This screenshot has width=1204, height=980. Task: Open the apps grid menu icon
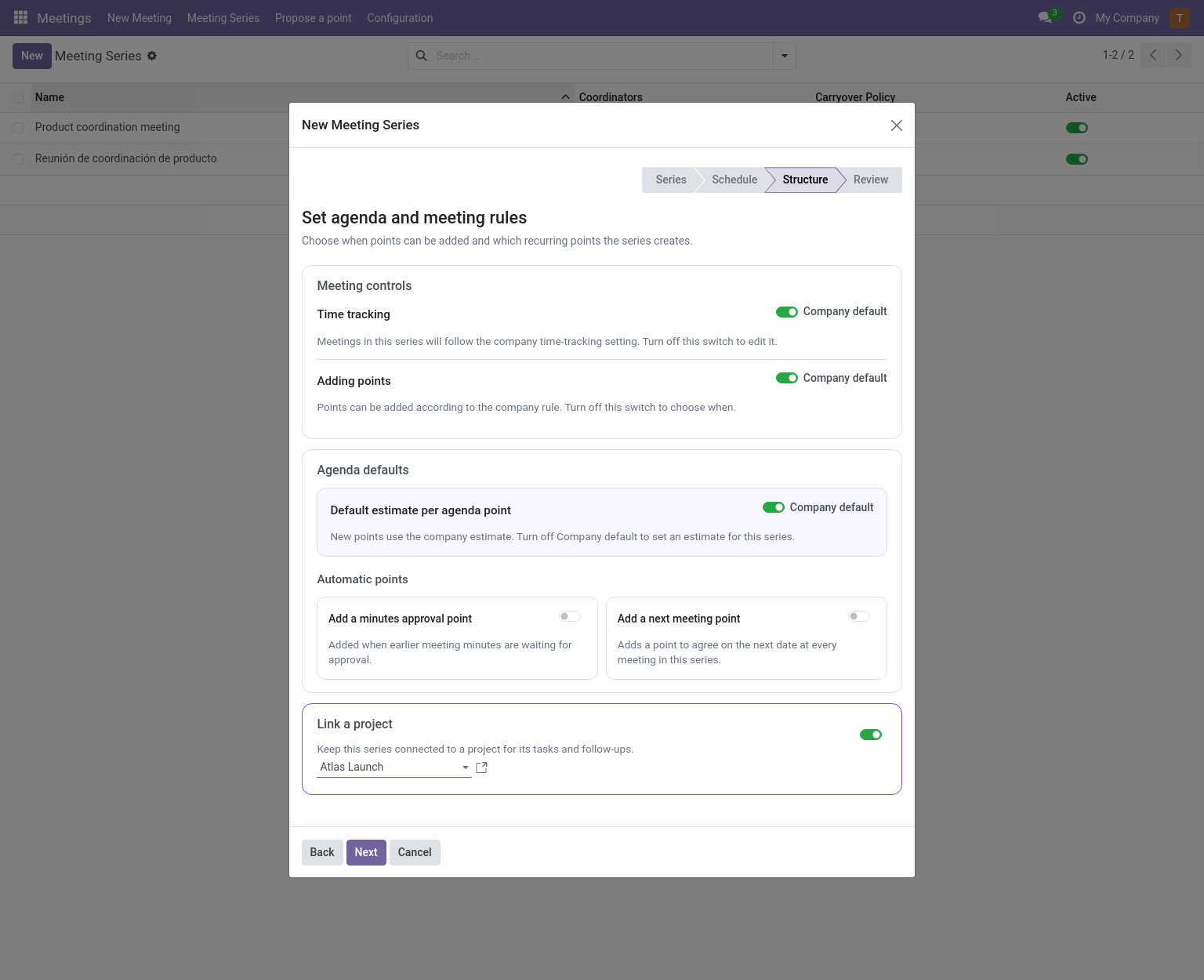pyautogui.click(x=20, y=17)
